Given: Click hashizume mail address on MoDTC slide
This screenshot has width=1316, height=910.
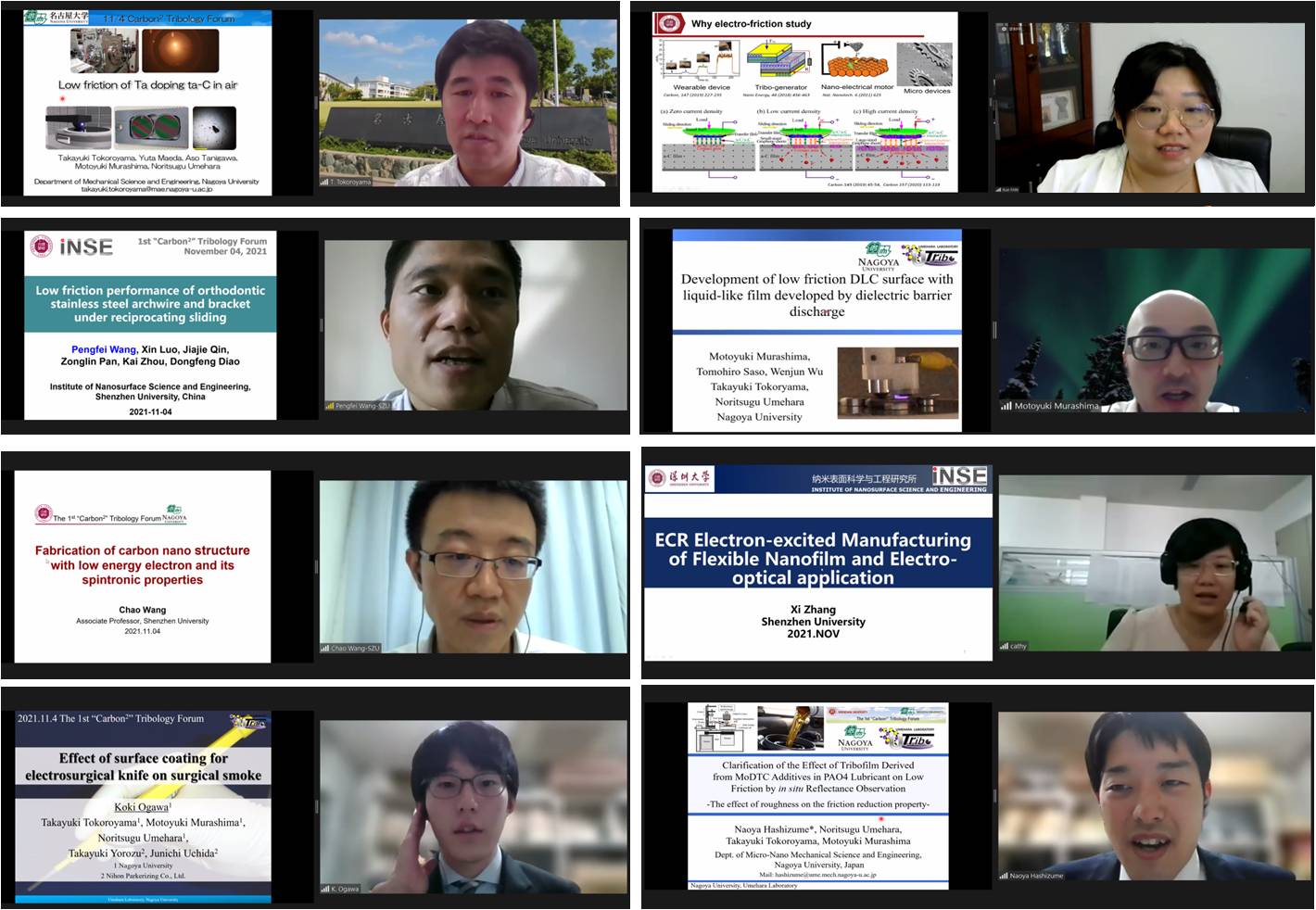Looking at the screenshot, I should coord(817,874).
